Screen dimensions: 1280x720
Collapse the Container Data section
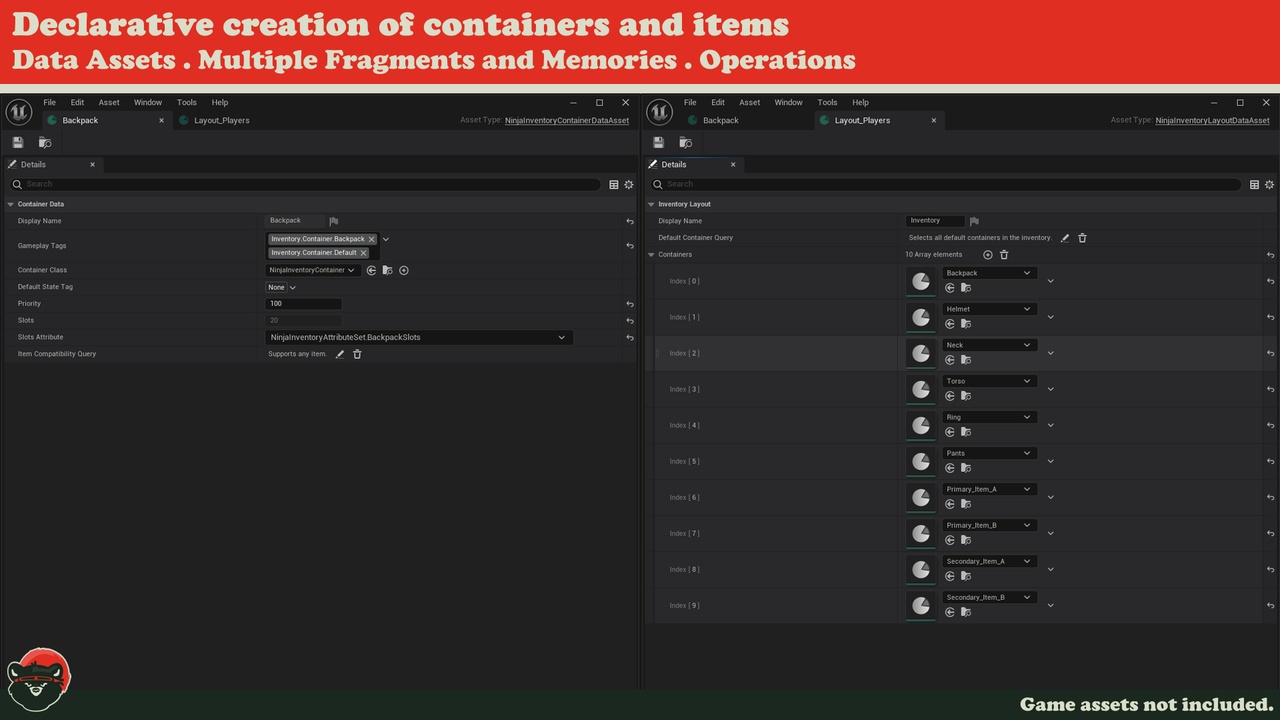10,204
